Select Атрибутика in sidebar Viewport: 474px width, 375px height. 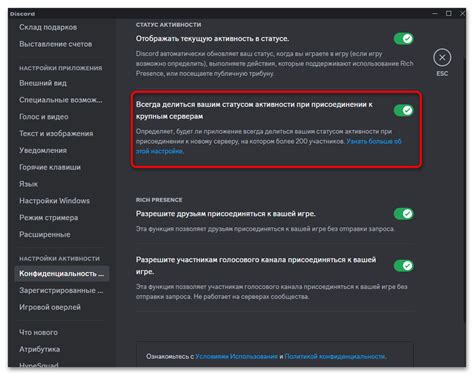[x=39, y=349]
